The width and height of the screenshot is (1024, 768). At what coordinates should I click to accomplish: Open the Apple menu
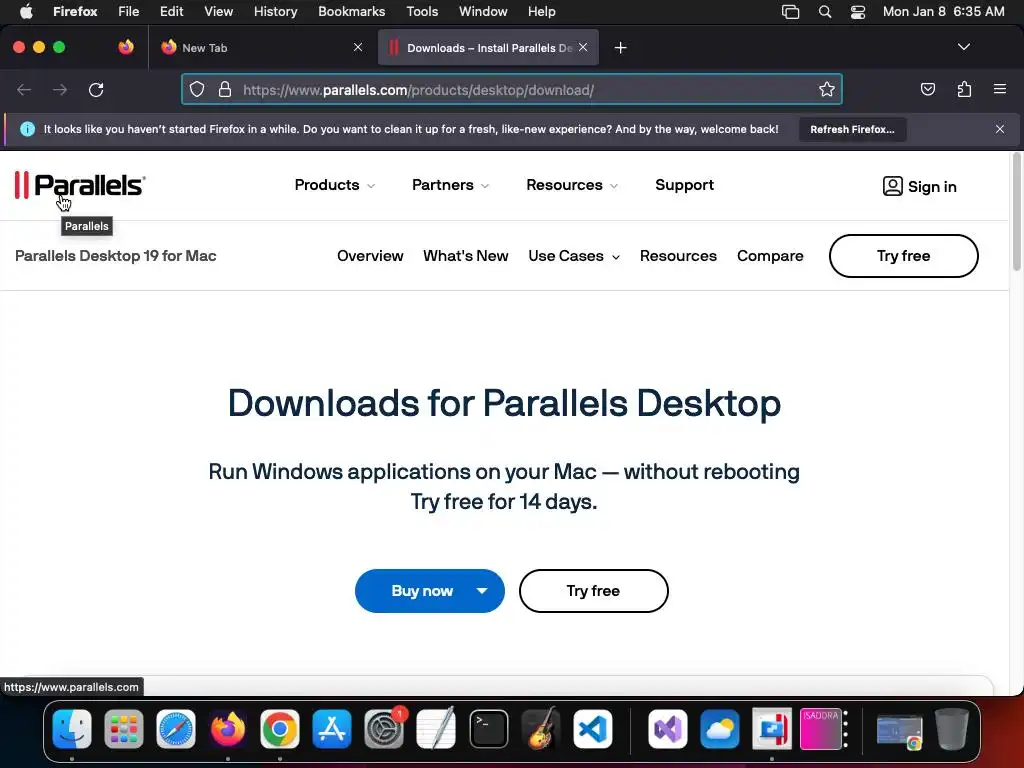point(26,12)
